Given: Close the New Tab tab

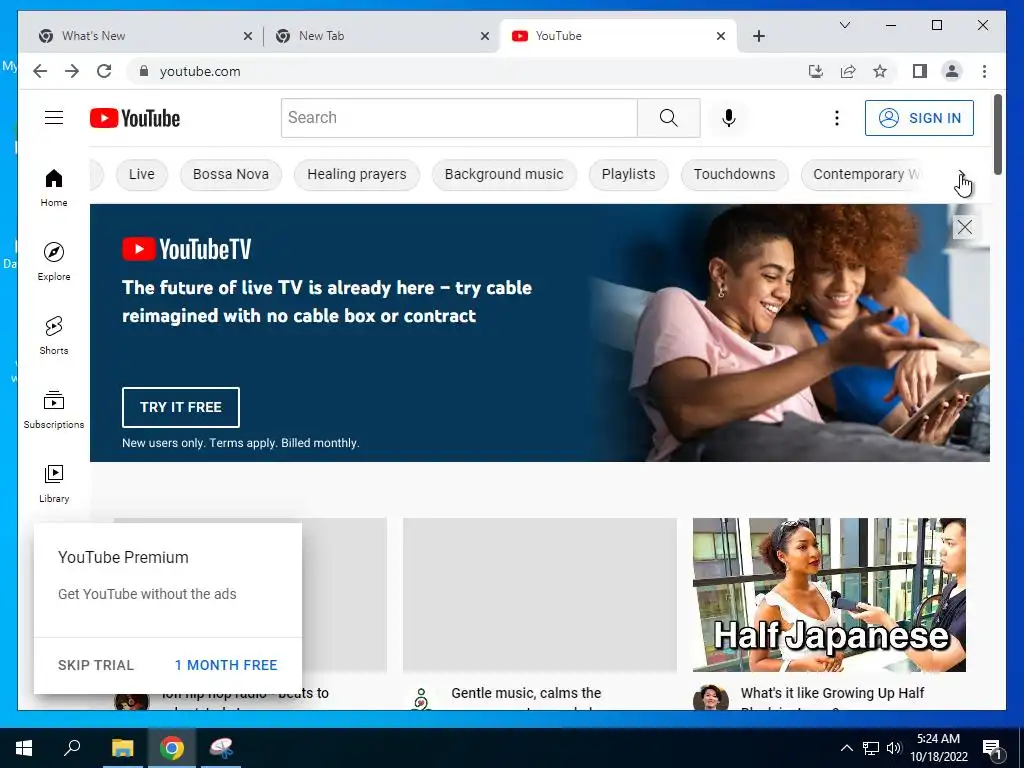Looking at the screenshot, I should tap(485, 37).
